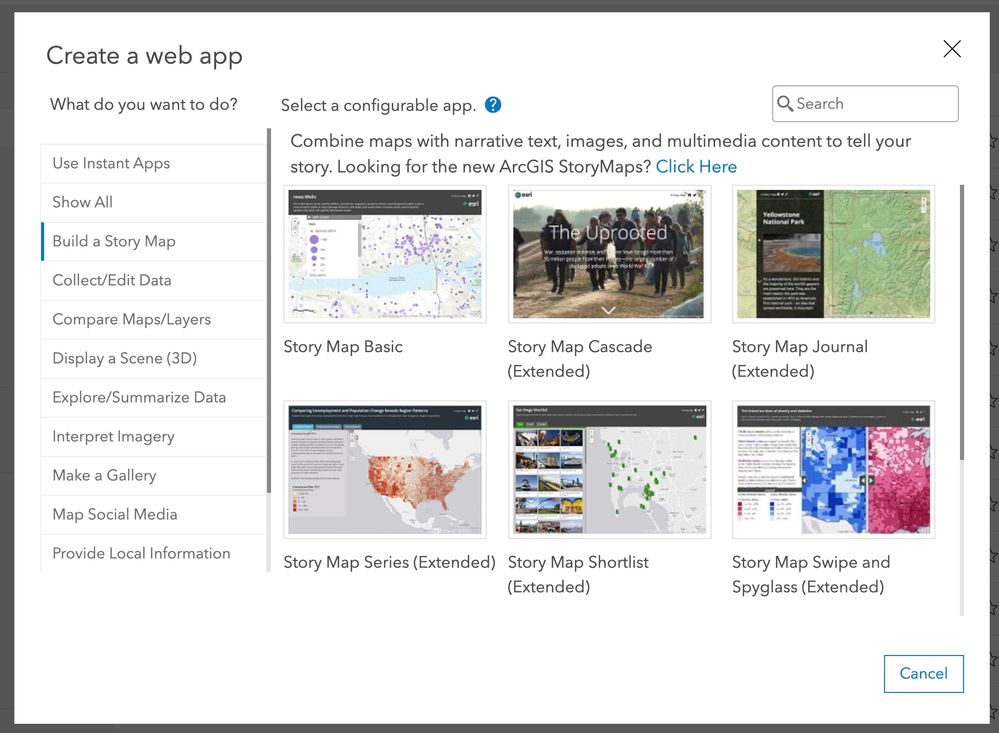The image size is (999, 733).
Task: Open the Story Map Basic template thumbnail
Action: (384, 254)
